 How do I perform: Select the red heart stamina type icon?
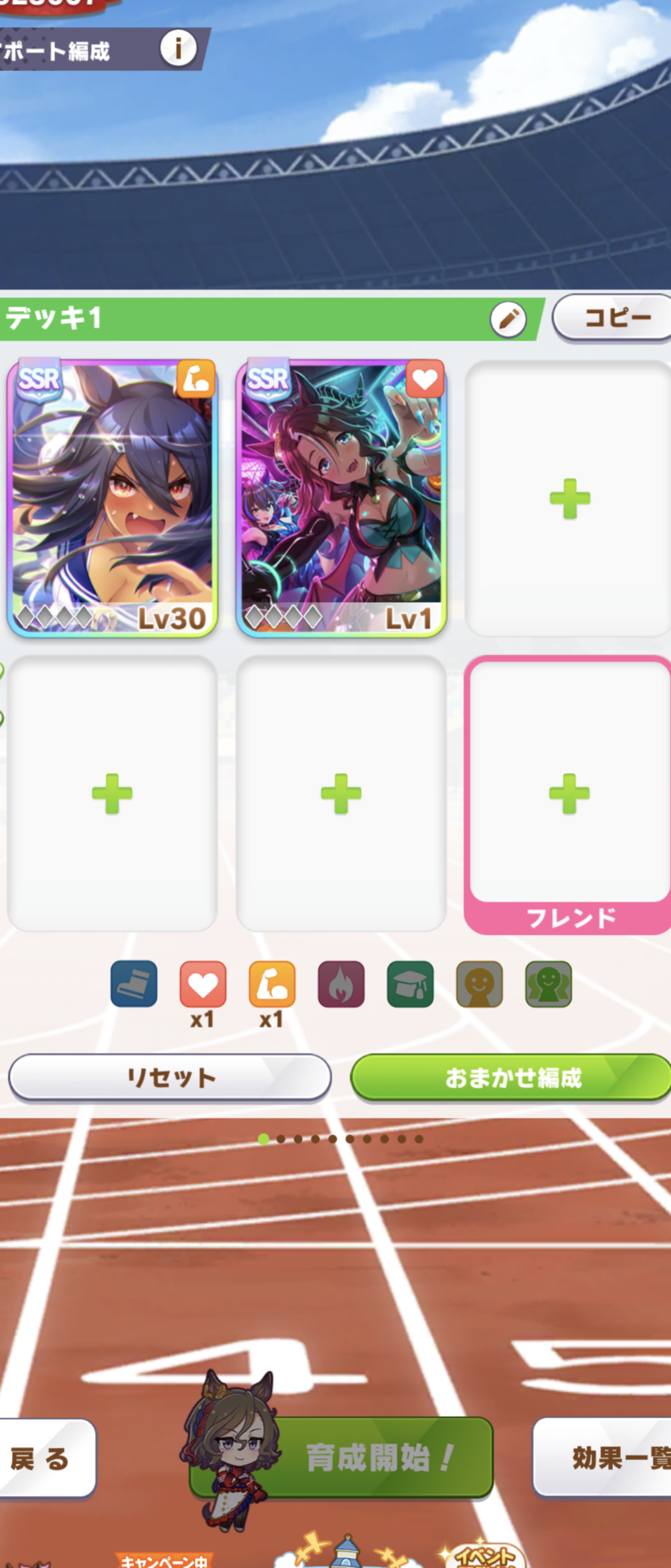(202, 984)
